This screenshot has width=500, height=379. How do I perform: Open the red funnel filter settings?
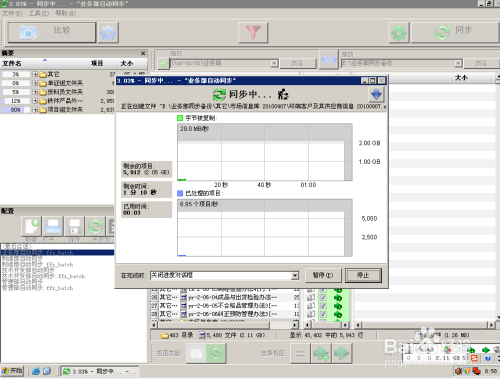pyautogui.click(x=253, y=32)
